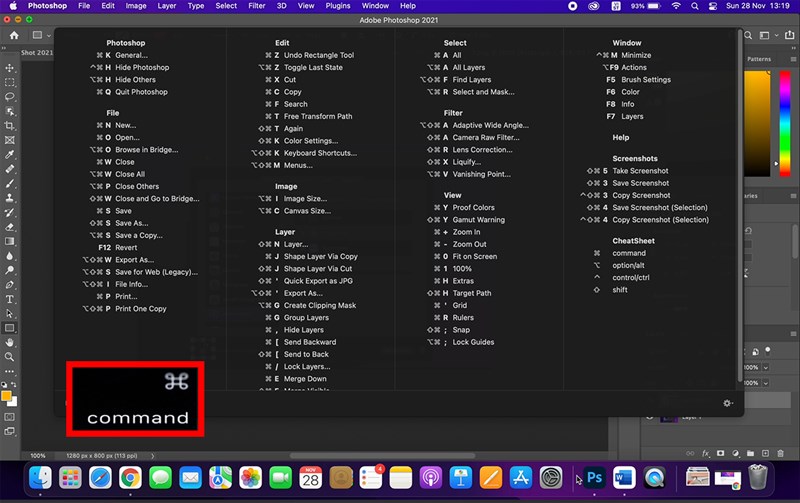
Task: Click the orange foreground color swatch
Action: click(x=7, y=396)
